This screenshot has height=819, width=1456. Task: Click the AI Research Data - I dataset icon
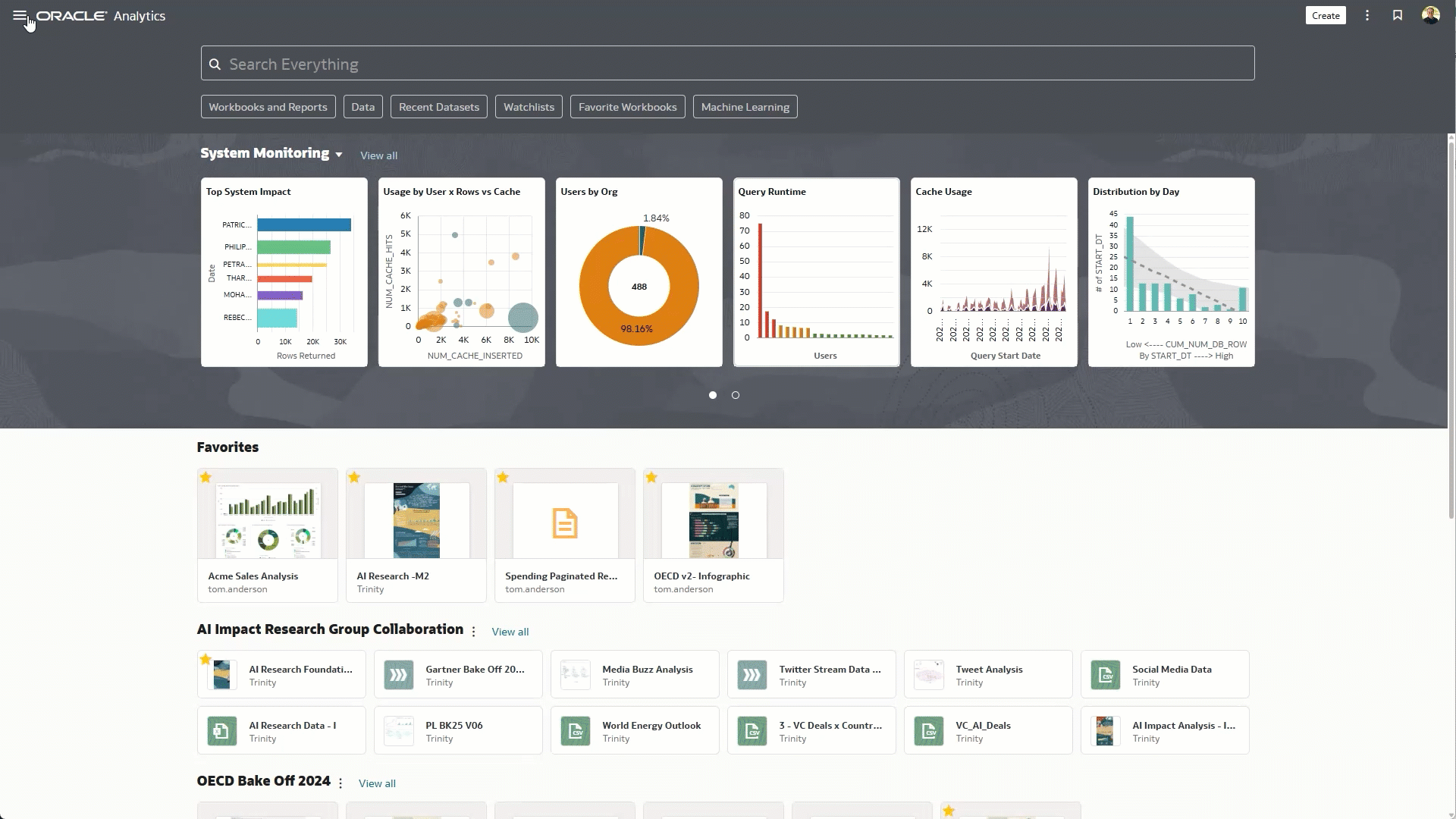tap(221, 731)
